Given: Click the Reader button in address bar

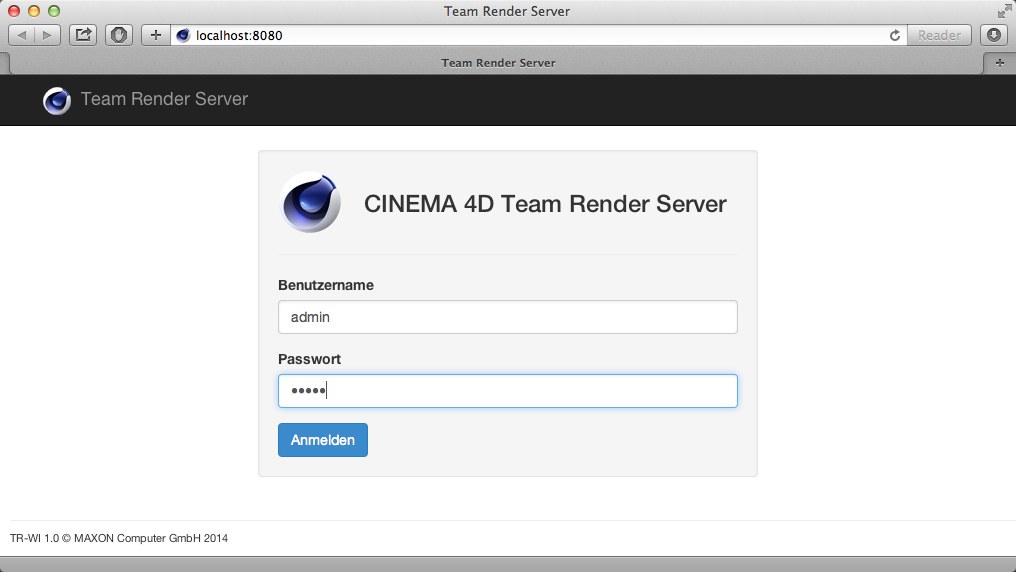Looking at the screenshot, I should pos(939,35).
